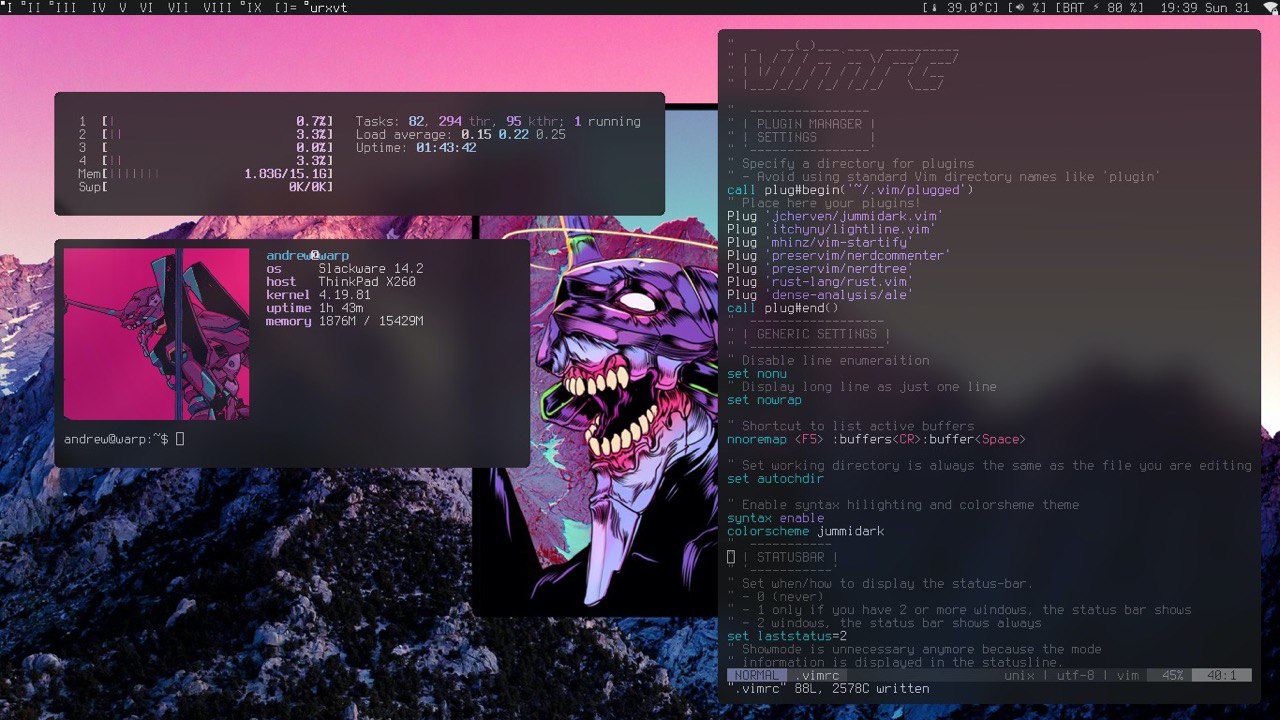Screen dimensions: 1280x720
Task: Click the NORMAL mode indicator in statusline
Action: tap(757, 675)
